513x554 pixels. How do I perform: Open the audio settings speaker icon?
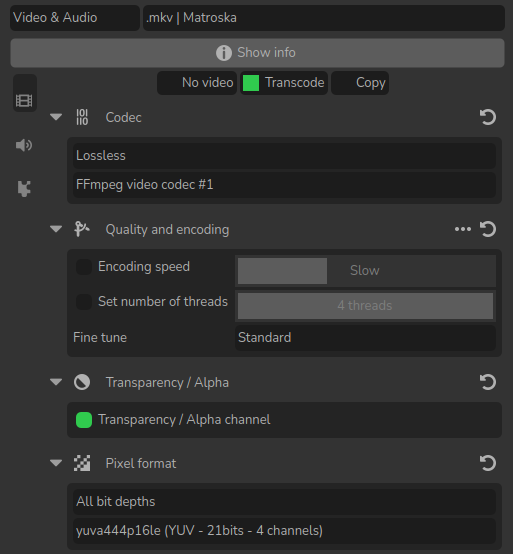click(x=24, y=145)
